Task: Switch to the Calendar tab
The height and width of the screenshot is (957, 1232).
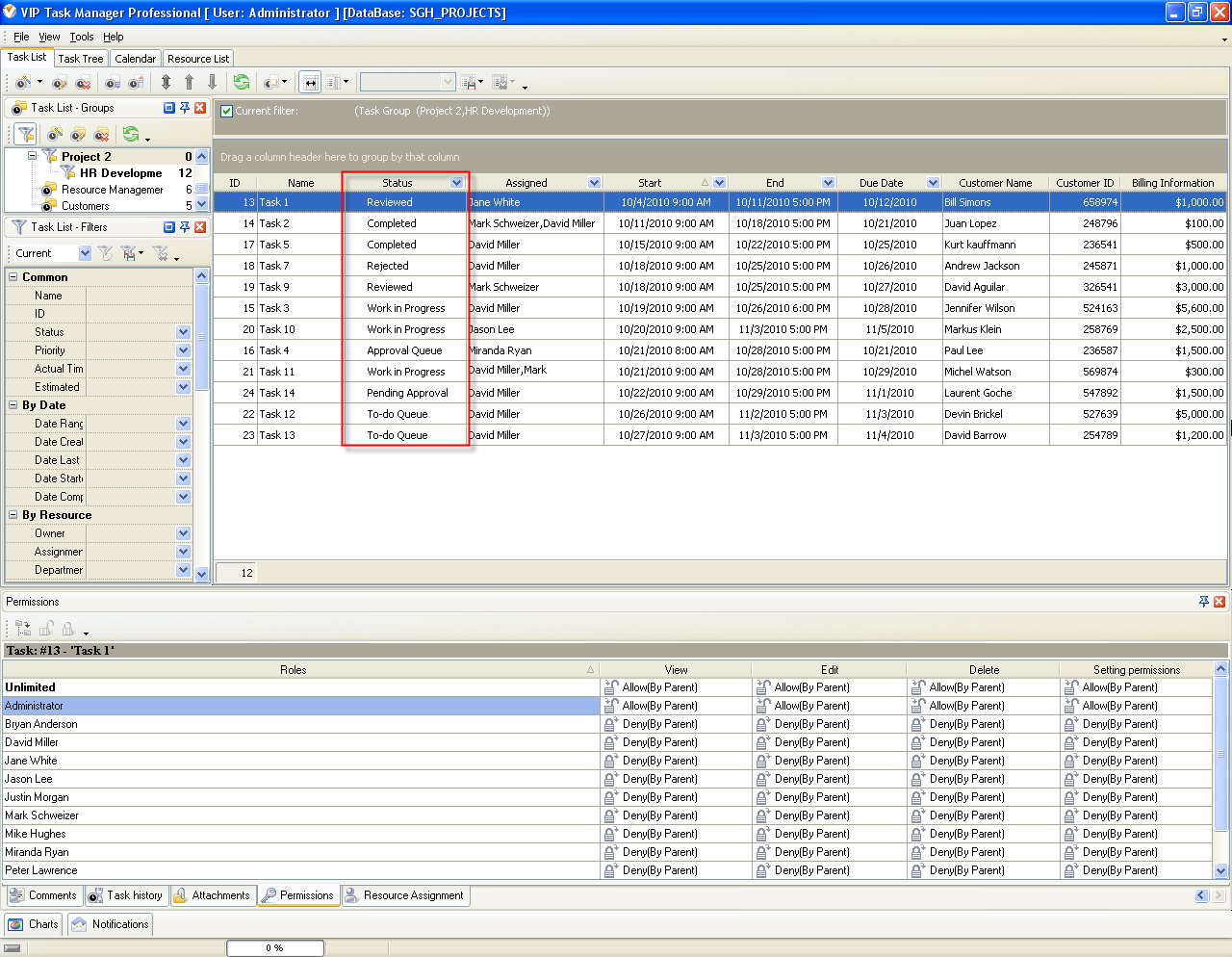Action: point(135,59)
